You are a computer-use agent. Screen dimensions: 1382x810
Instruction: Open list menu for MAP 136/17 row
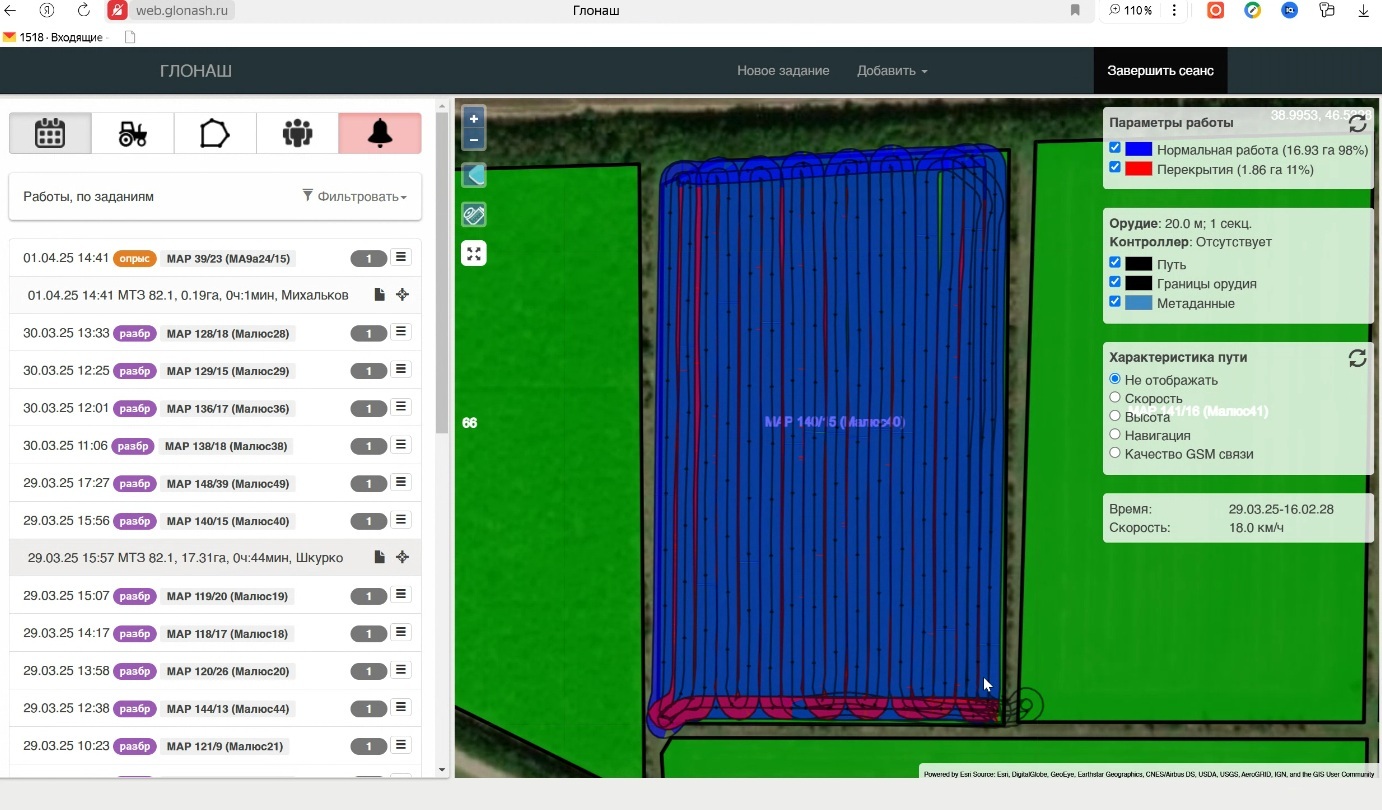pos(401,407)
